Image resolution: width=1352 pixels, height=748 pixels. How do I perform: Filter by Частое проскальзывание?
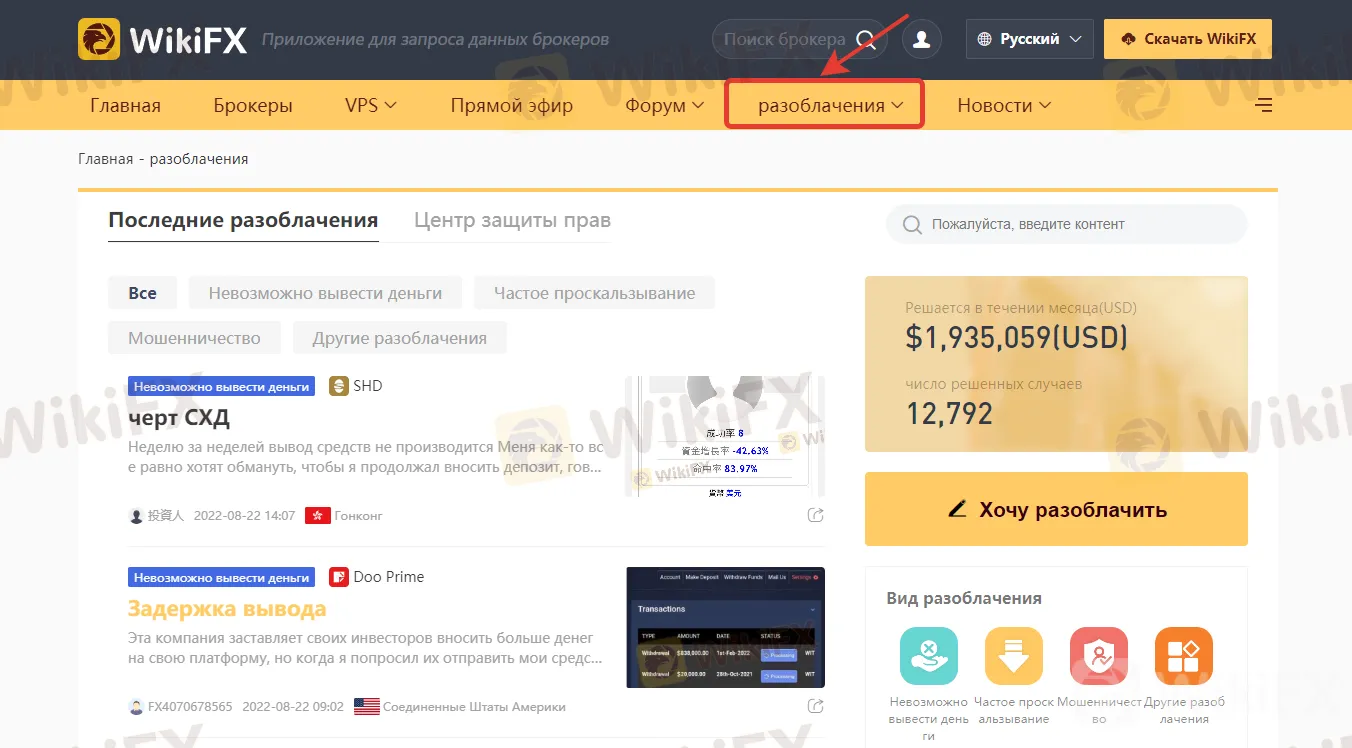coord(594,293)
